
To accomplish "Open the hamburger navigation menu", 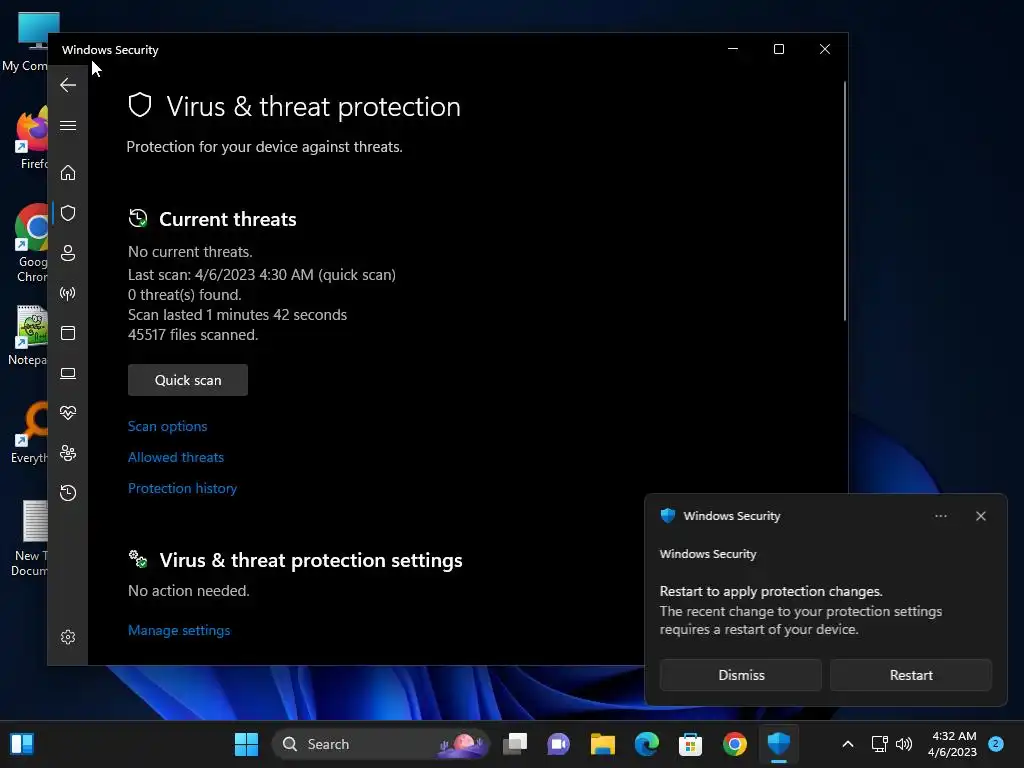I will coord(68,125).
